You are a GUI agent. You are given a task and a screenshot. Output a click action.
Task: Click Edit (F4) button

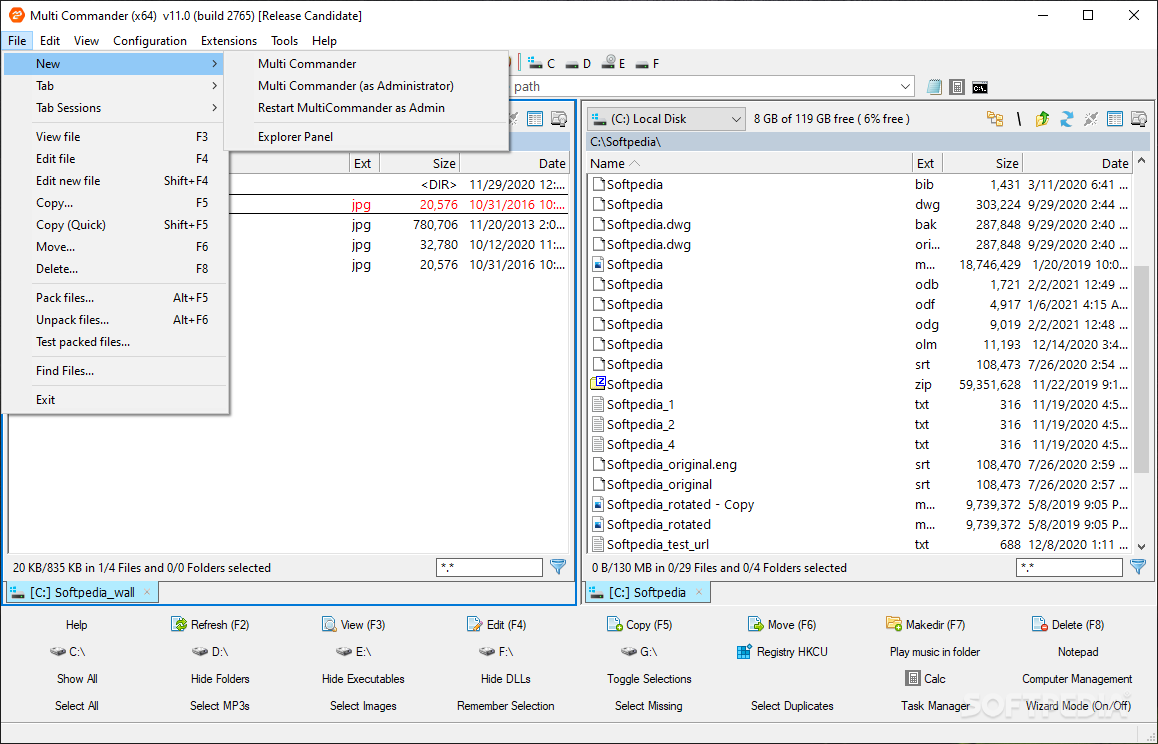pyautogui.click(x=497, y=625)
